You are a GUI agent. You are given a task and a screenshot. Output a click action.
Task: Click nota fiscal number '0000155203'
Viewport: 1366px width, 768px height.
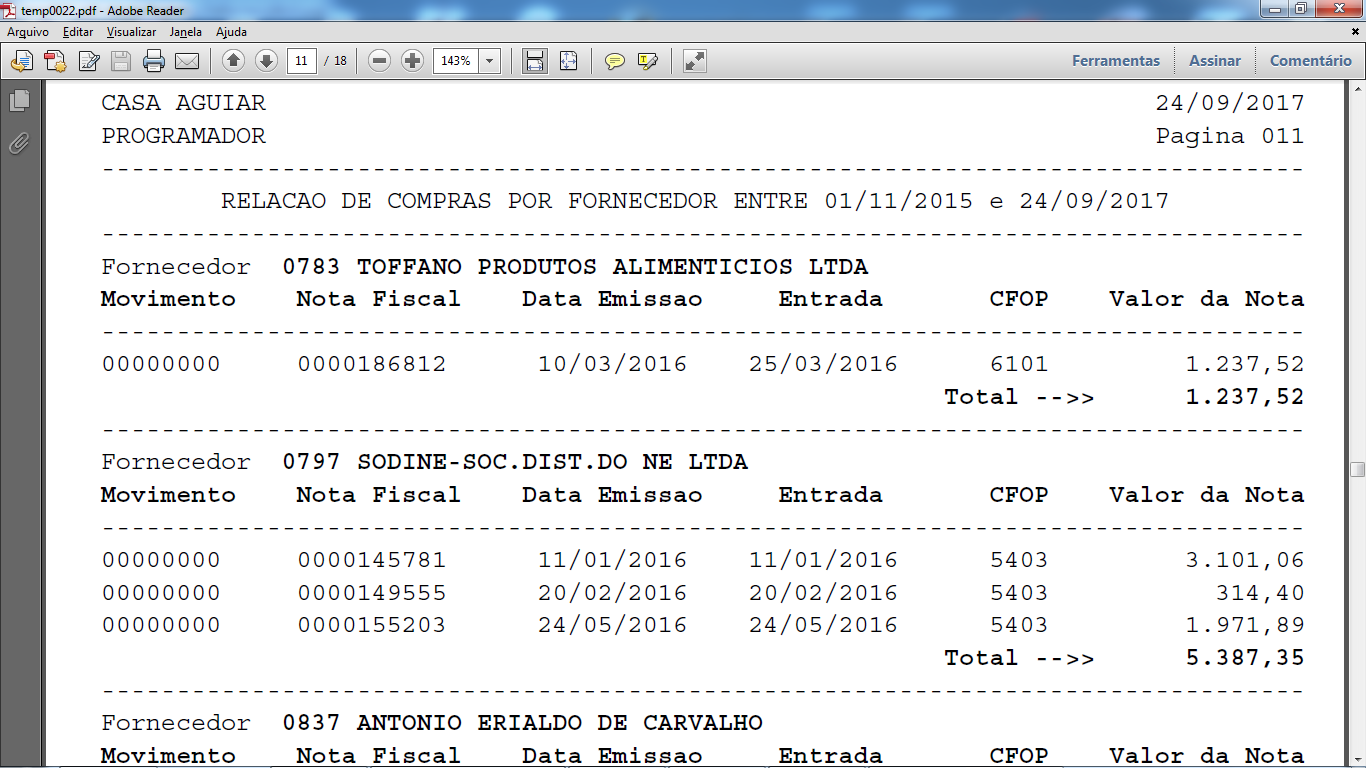click(372, 626)
